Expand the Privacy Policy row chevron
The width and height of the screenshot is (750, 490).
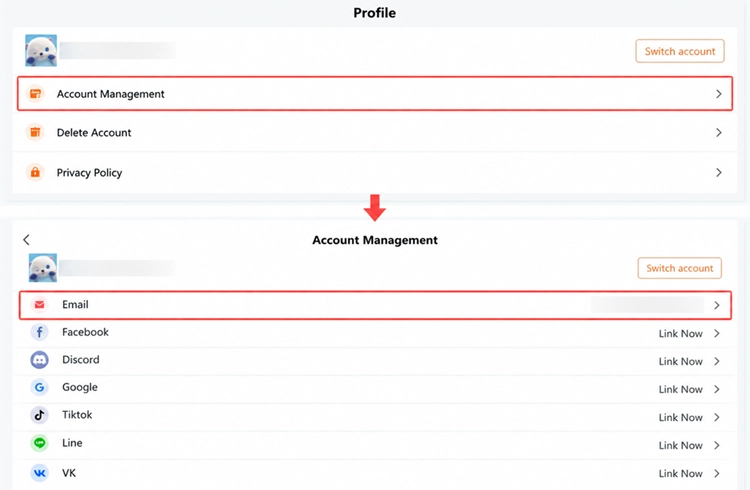pos(718,172)
